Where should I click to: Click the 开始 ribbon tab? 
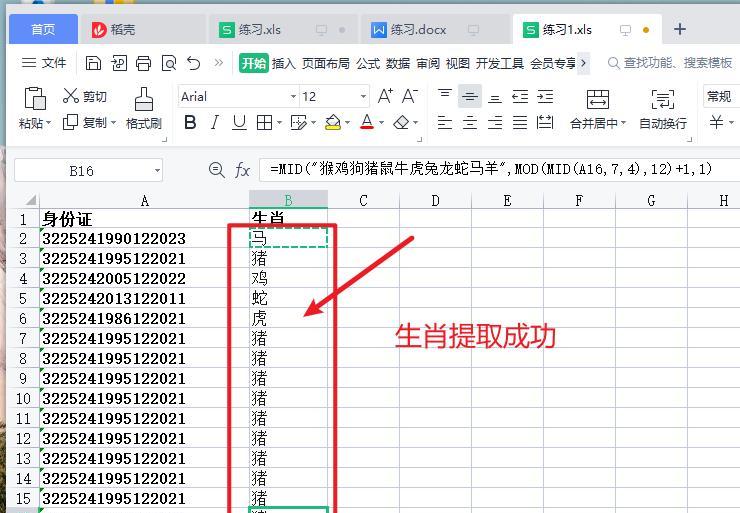pyautogui.click(x=253, y=63)
